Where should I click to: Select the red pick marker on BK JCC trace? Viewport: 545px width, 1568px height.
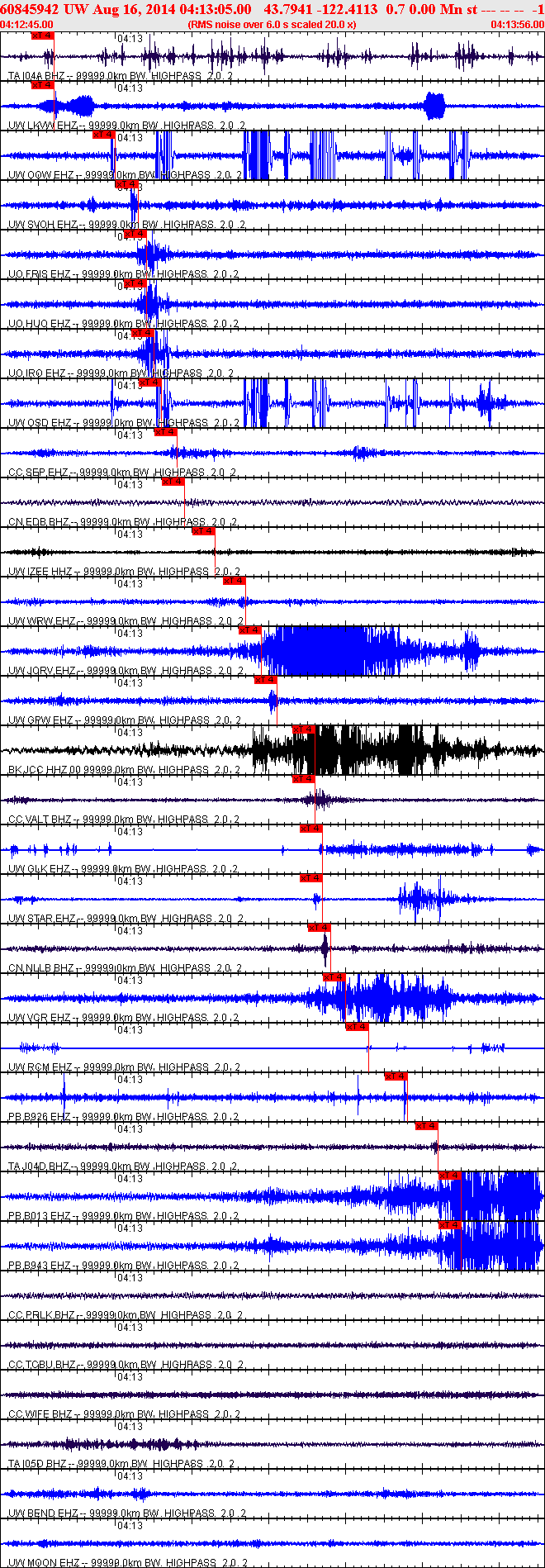304,729
